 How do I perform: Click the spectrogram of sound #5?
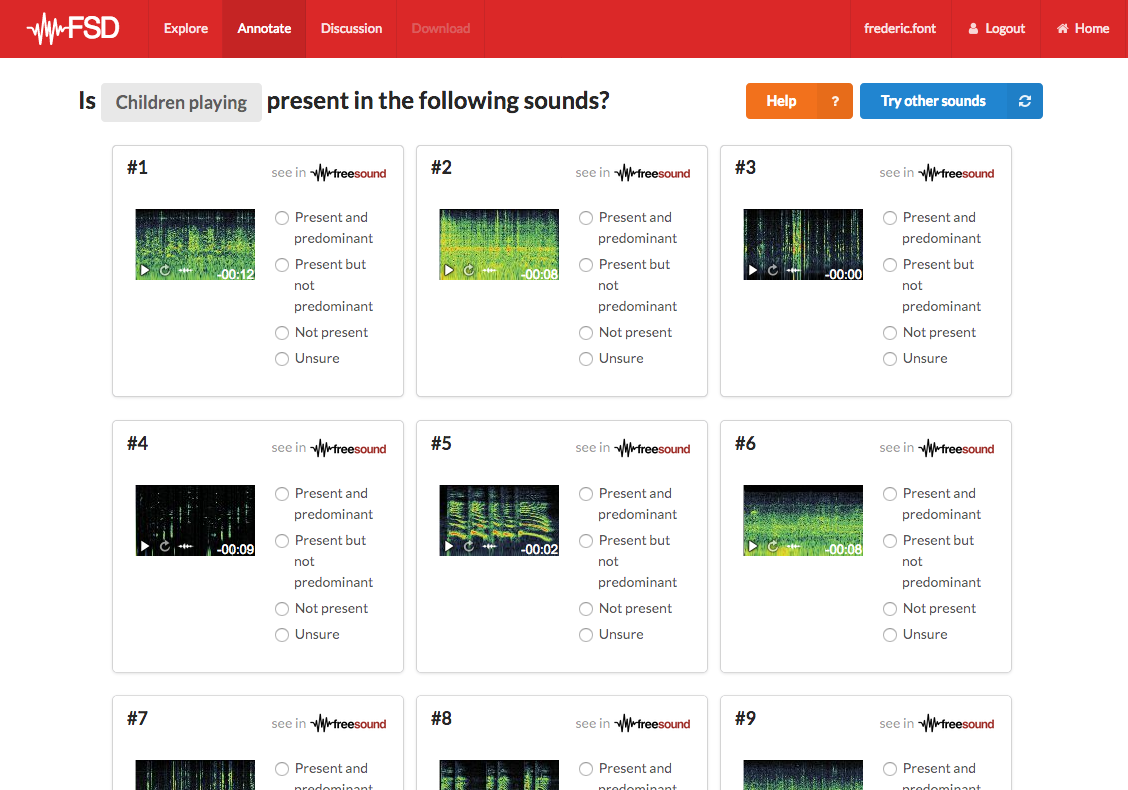tap(499, 520)
